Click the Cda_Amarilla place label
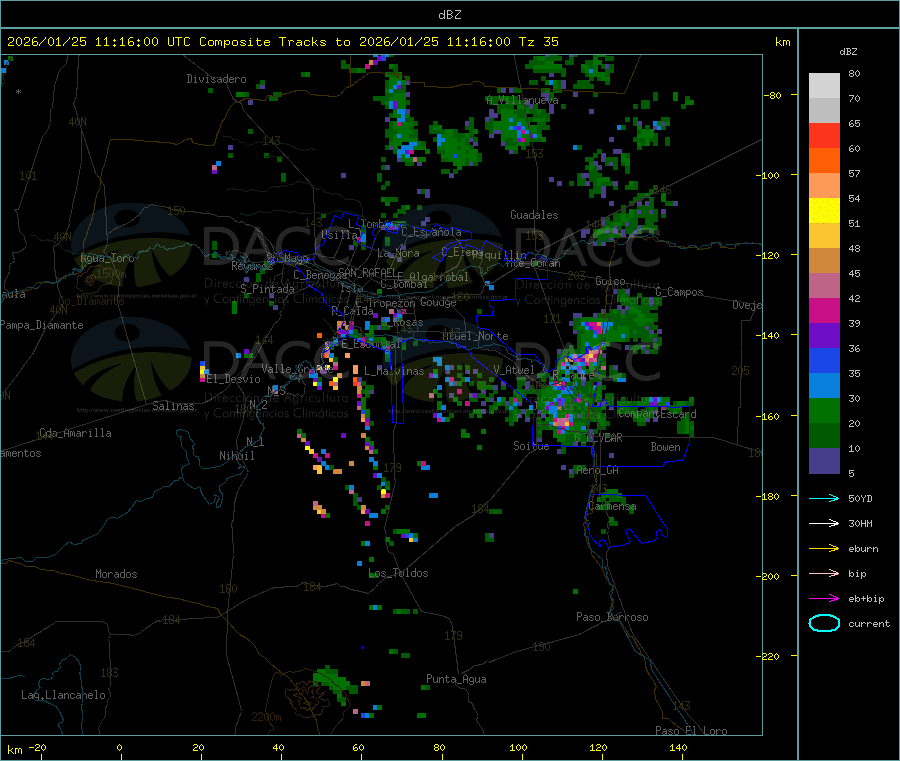This screenshot has width=900, height=761. 75,433
